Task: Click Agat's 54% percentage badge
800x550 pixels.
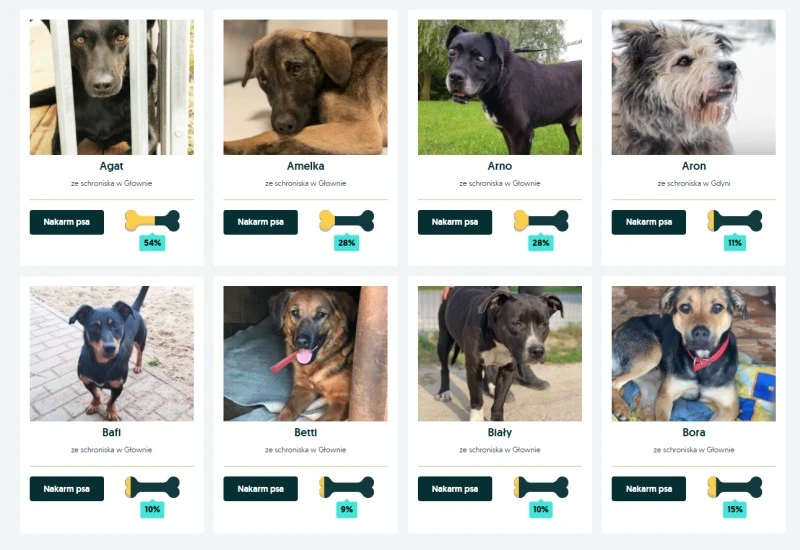Action: pos(152,243)
